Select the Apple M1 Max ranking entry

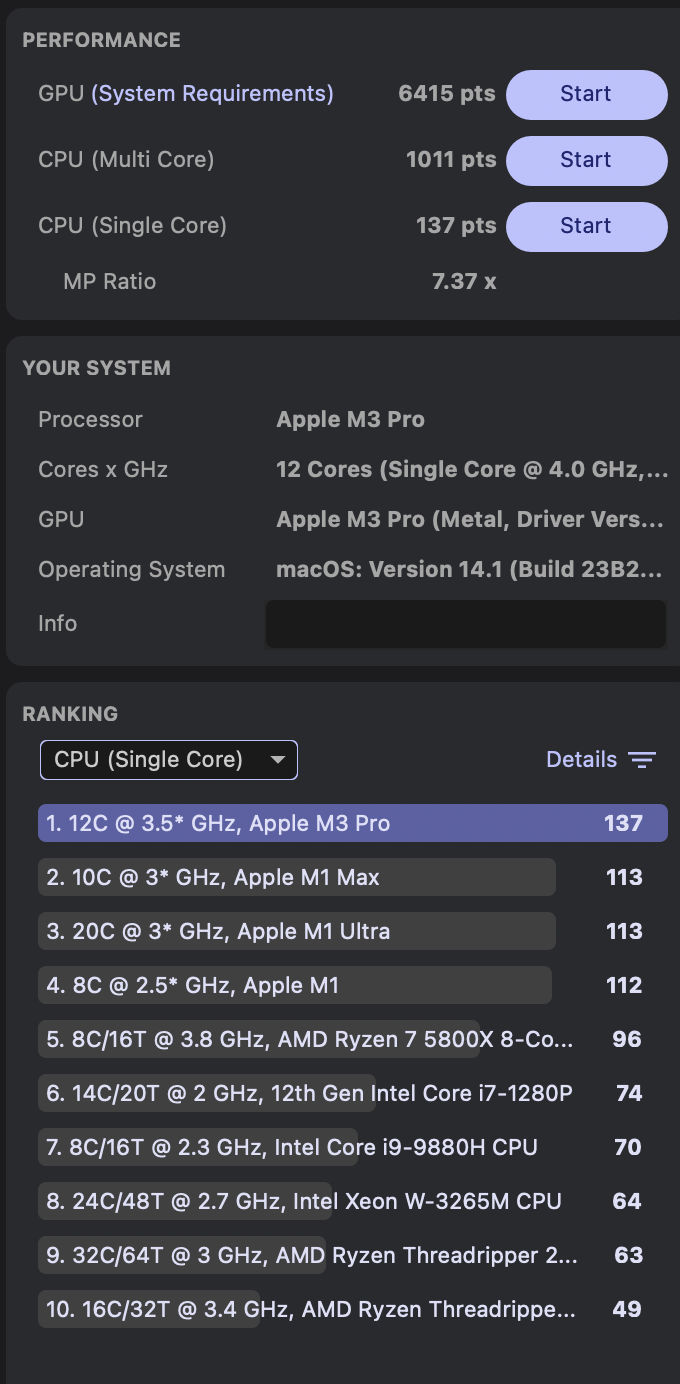[296, 878]
